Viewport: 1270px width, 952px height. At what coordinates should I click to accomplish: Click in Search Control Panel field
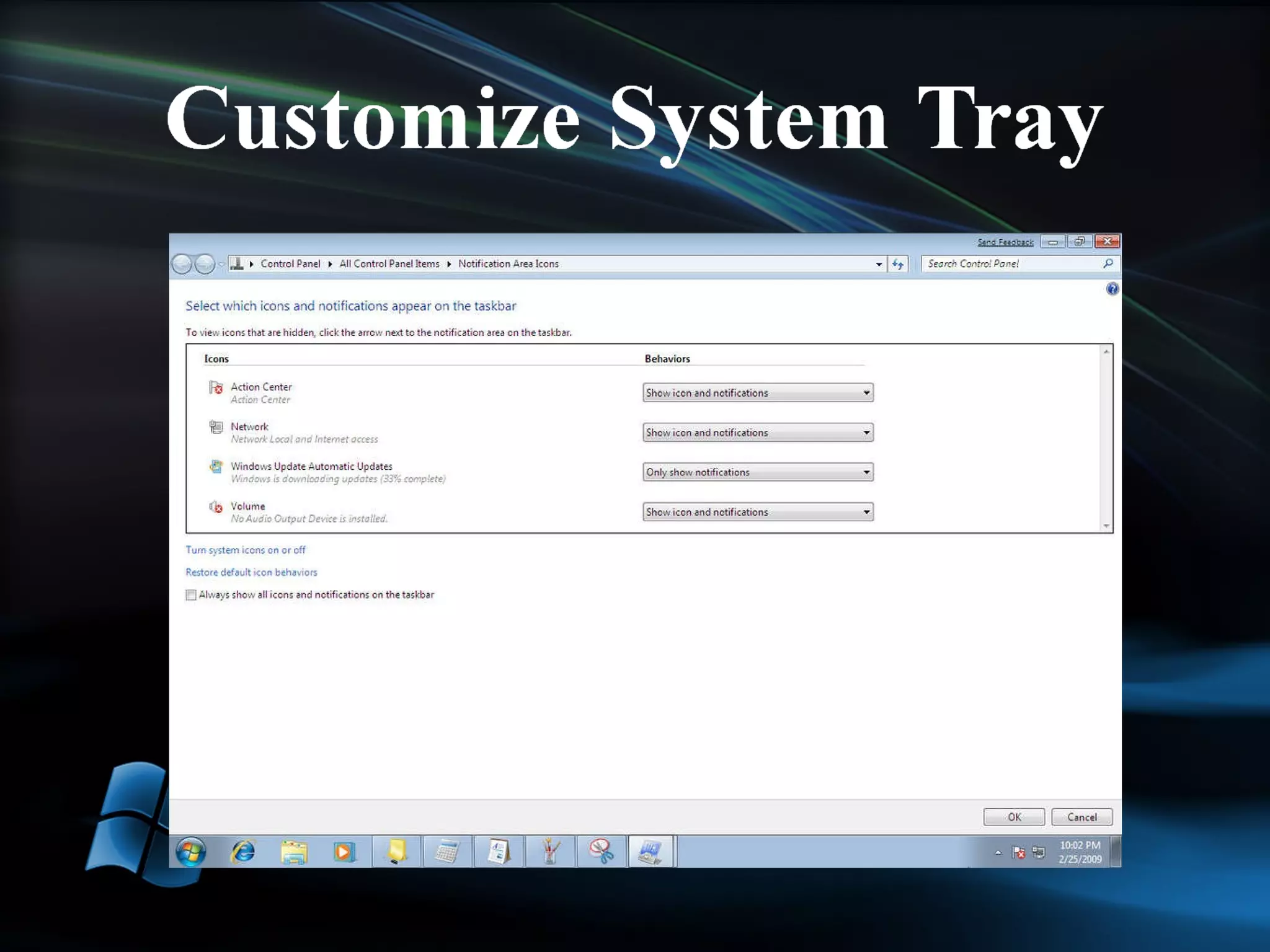click(1011, 264)
